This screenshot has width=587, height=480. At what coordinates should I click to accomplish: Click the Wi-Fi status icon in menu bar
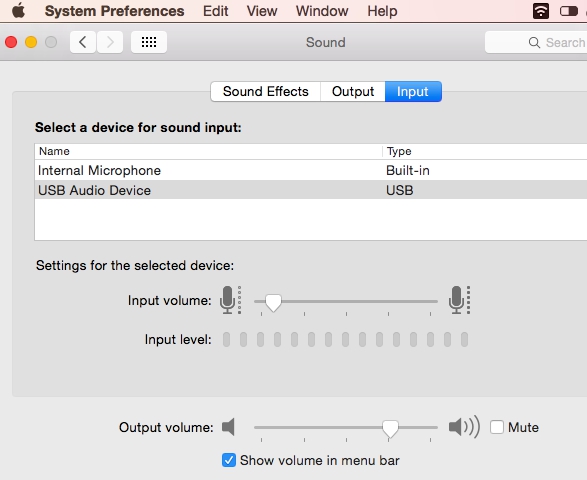541,11
